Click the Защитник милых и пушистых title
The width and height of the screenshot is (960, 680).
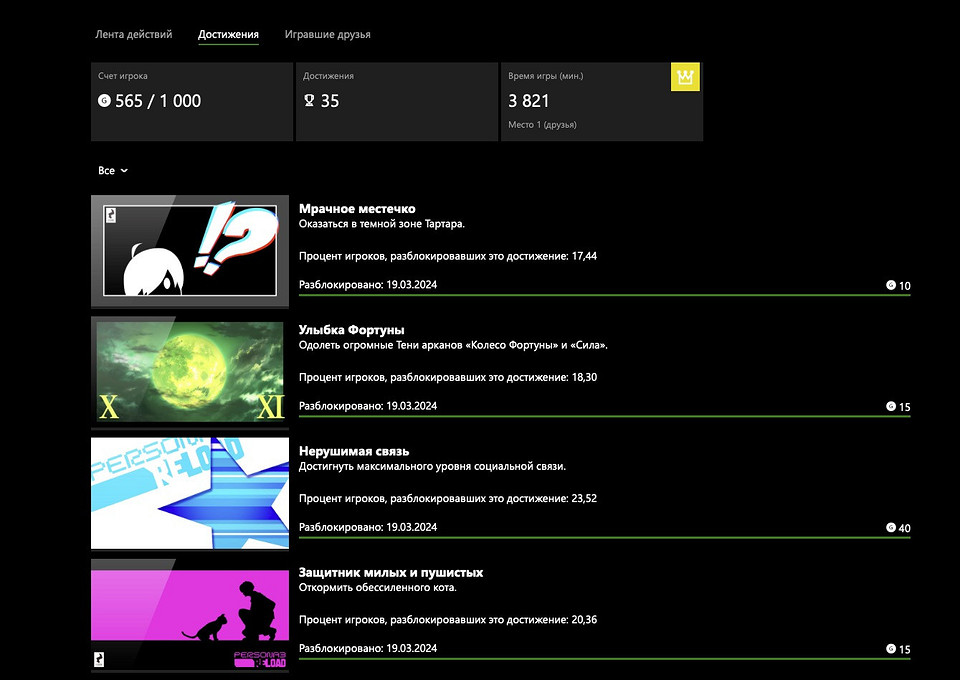[391, 572]
